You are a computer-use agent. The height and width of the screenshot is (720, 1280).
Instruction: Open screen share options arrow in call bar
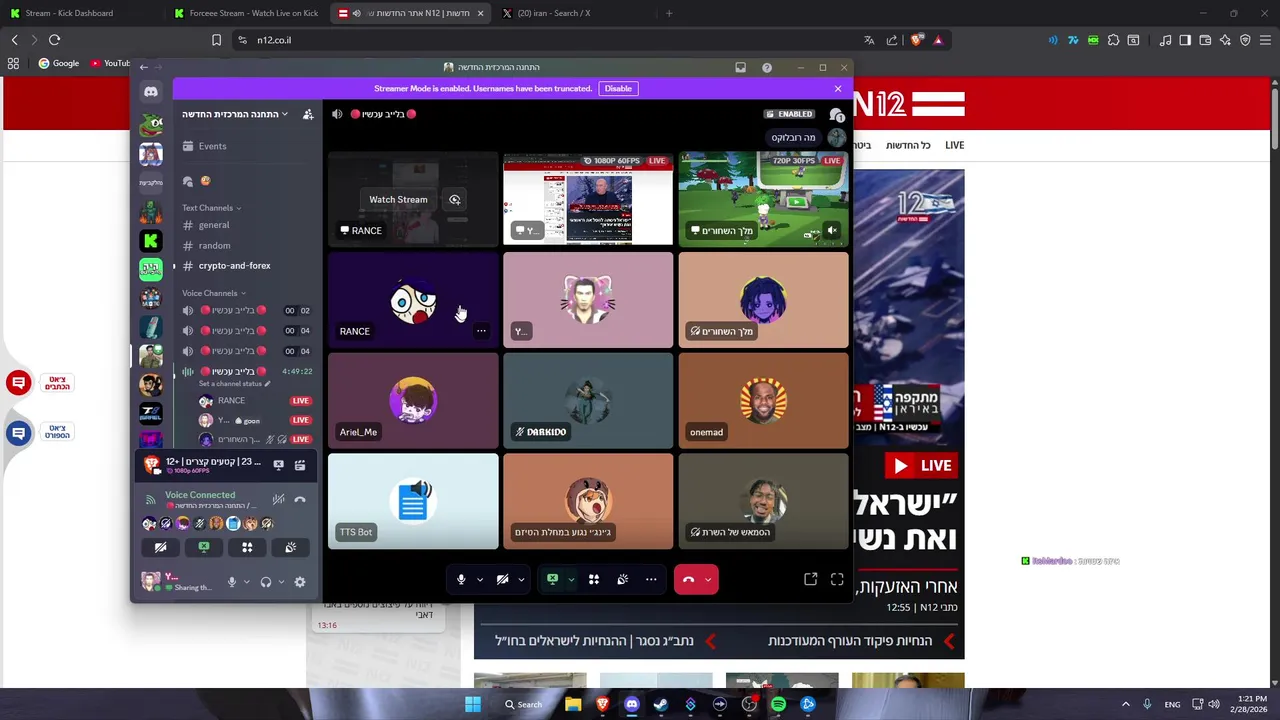571,579
